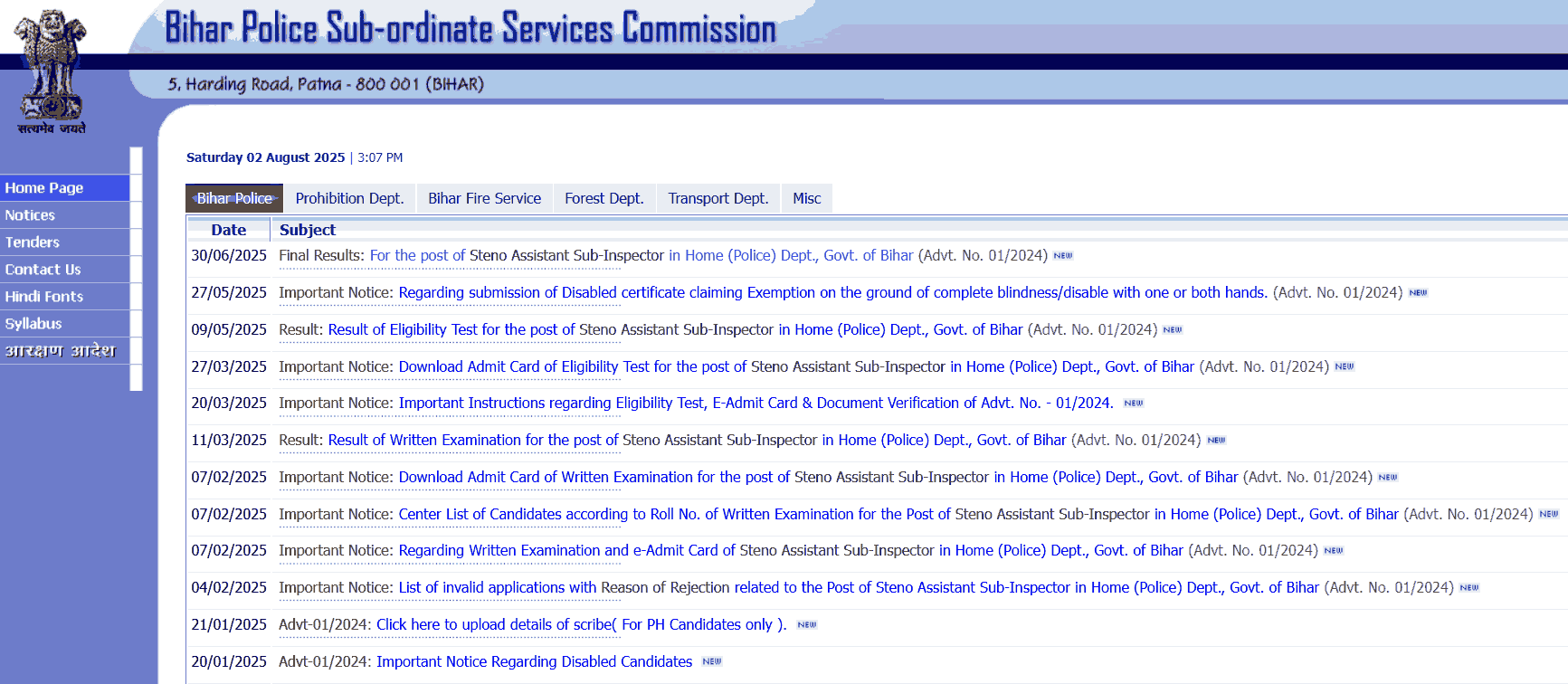
Task: Open Important Notice Regarding Disabled Candidates
Action: 534,662
